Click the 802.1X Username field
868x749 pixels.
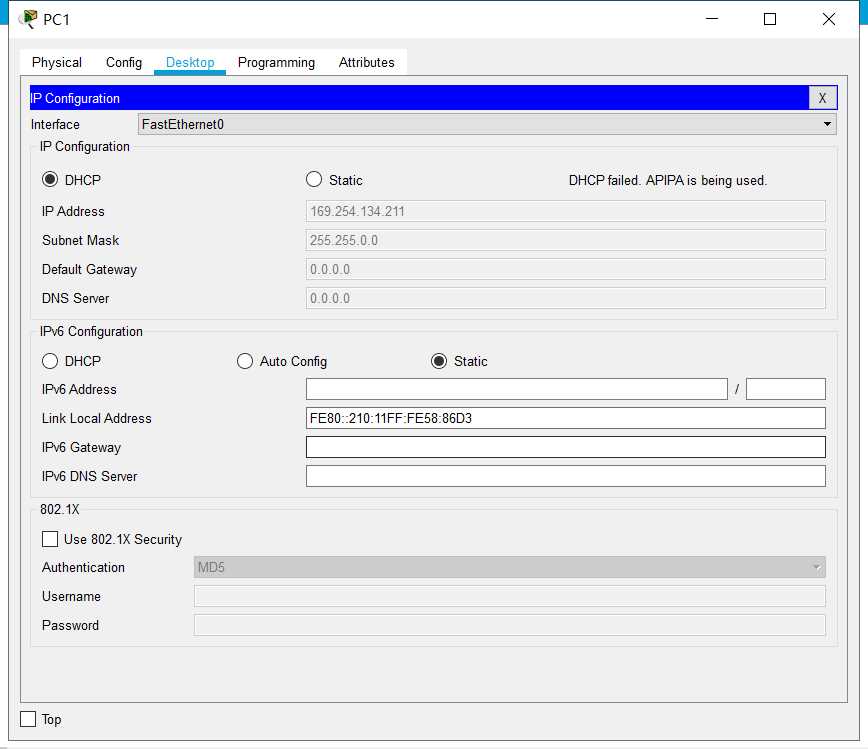tap(509, 596)
